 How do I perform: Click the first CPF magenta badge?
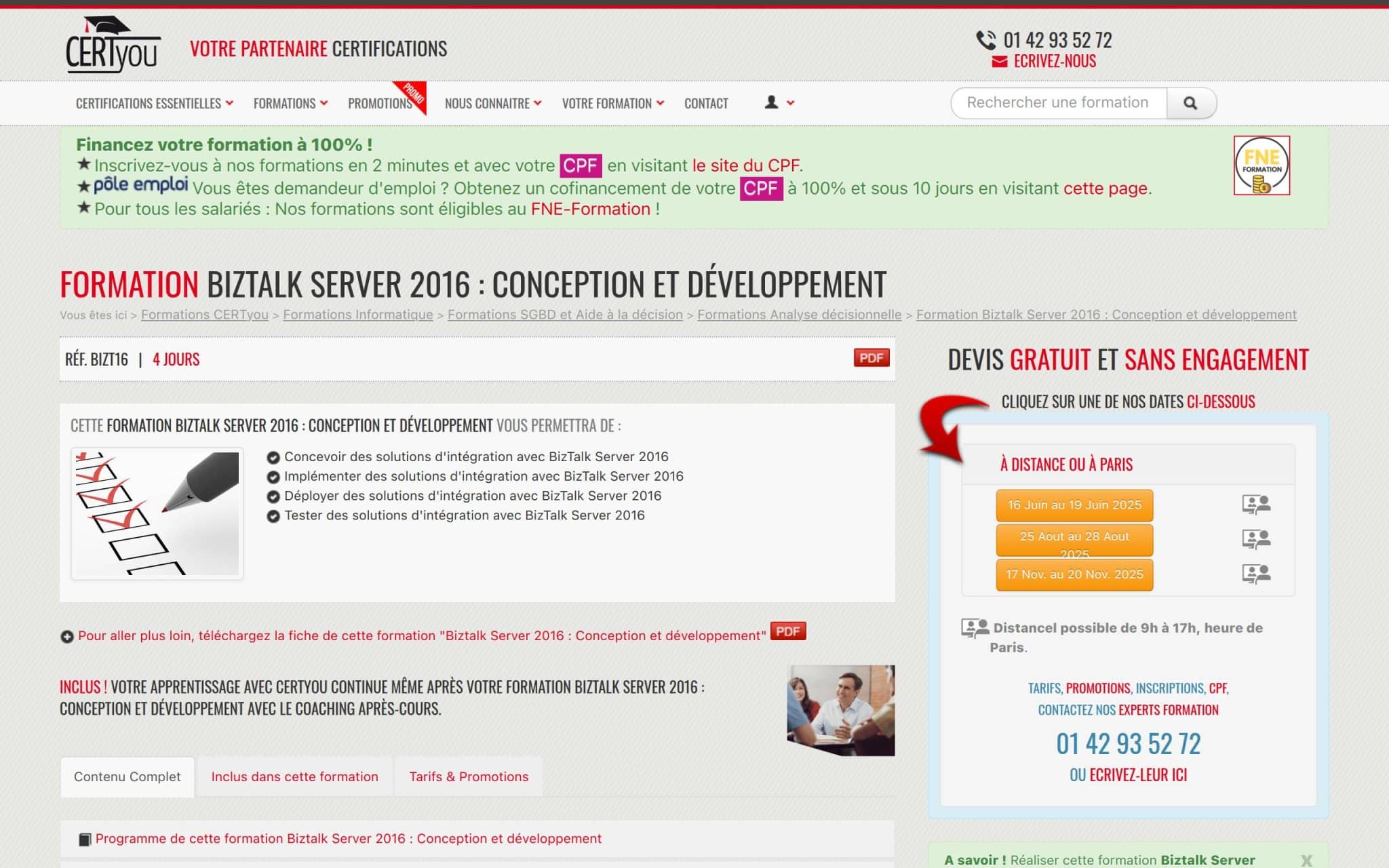581,165
